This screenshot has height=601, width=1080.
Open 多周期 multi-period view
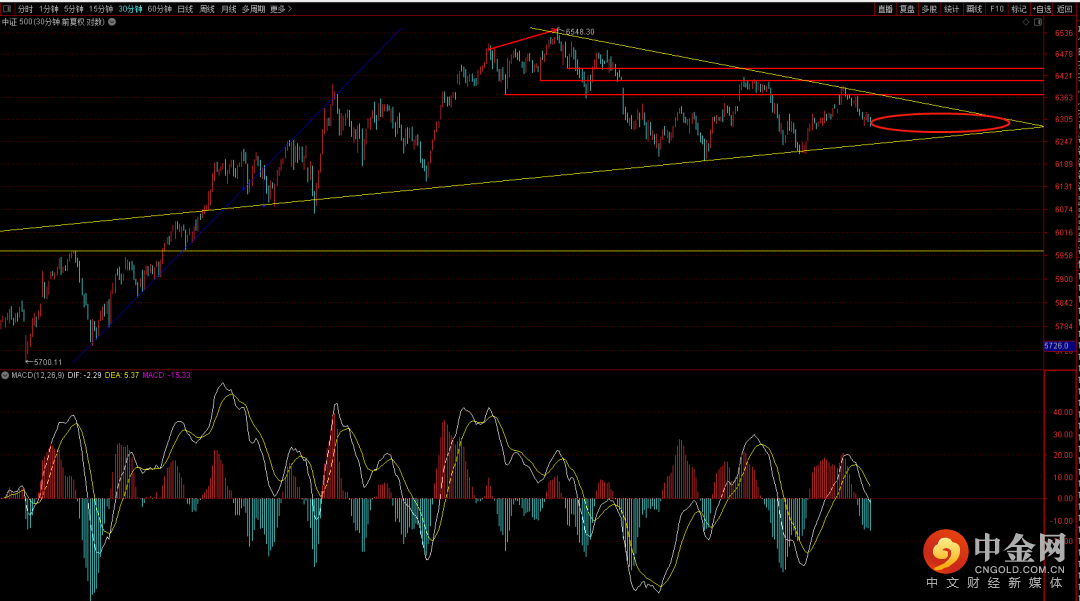click(253, 9)
